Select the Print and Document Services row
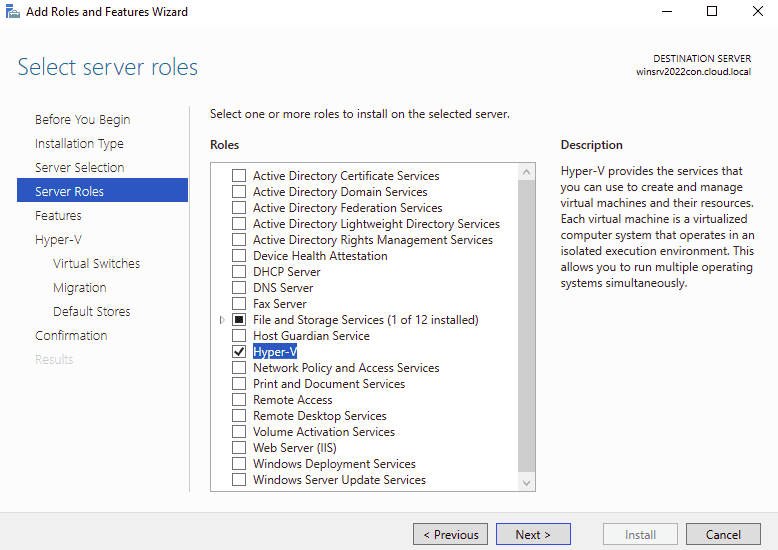The height and width of the screenshot is (550, 778). (x=329, y=384)
